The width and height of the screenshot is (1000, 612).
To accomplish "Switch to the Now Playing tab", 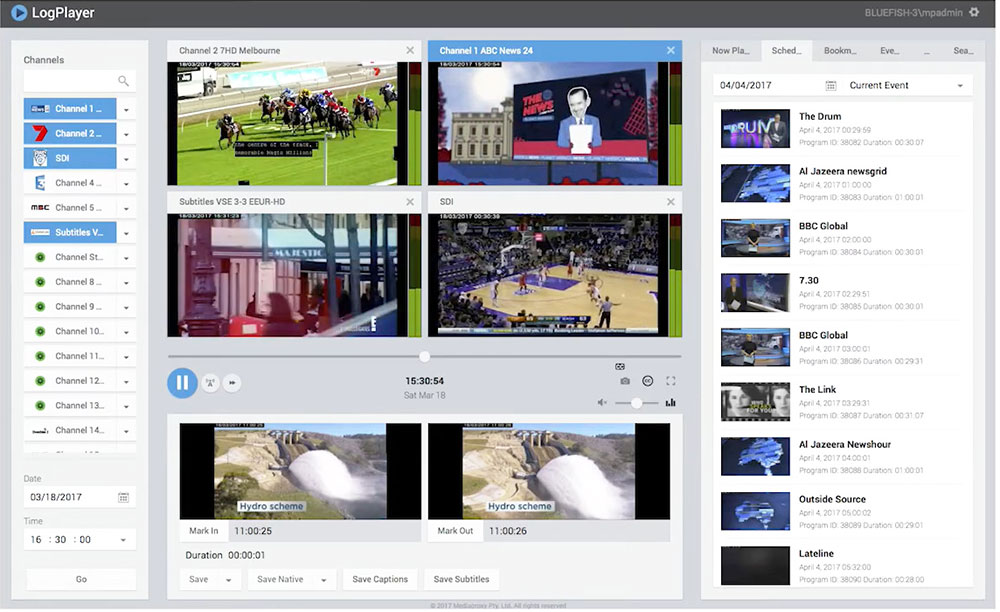I will (731, 50).
